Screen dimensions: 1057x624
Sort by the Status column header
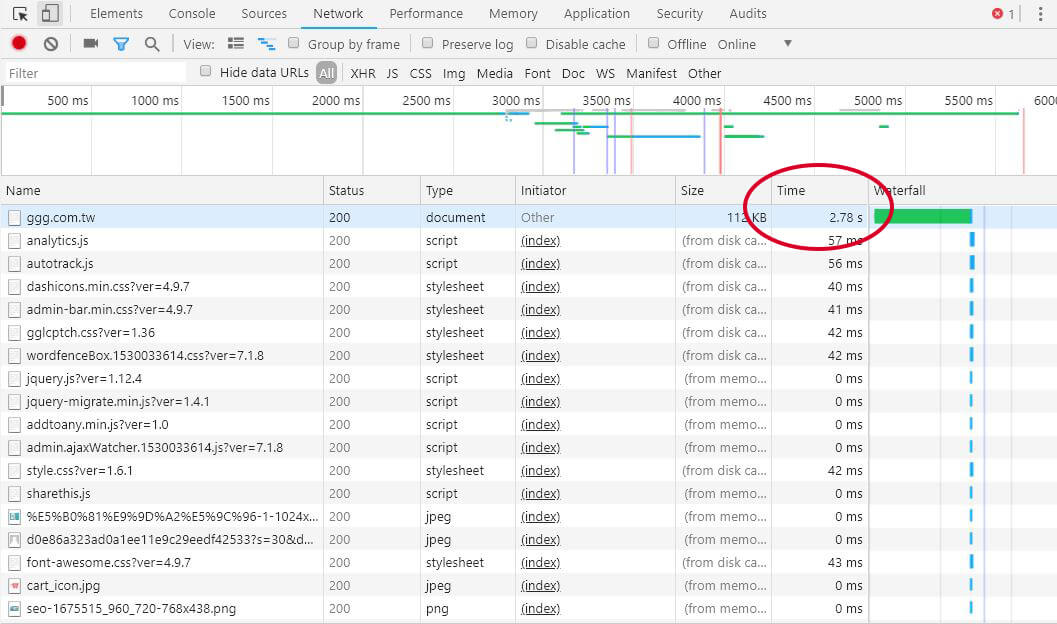[371, 191]
